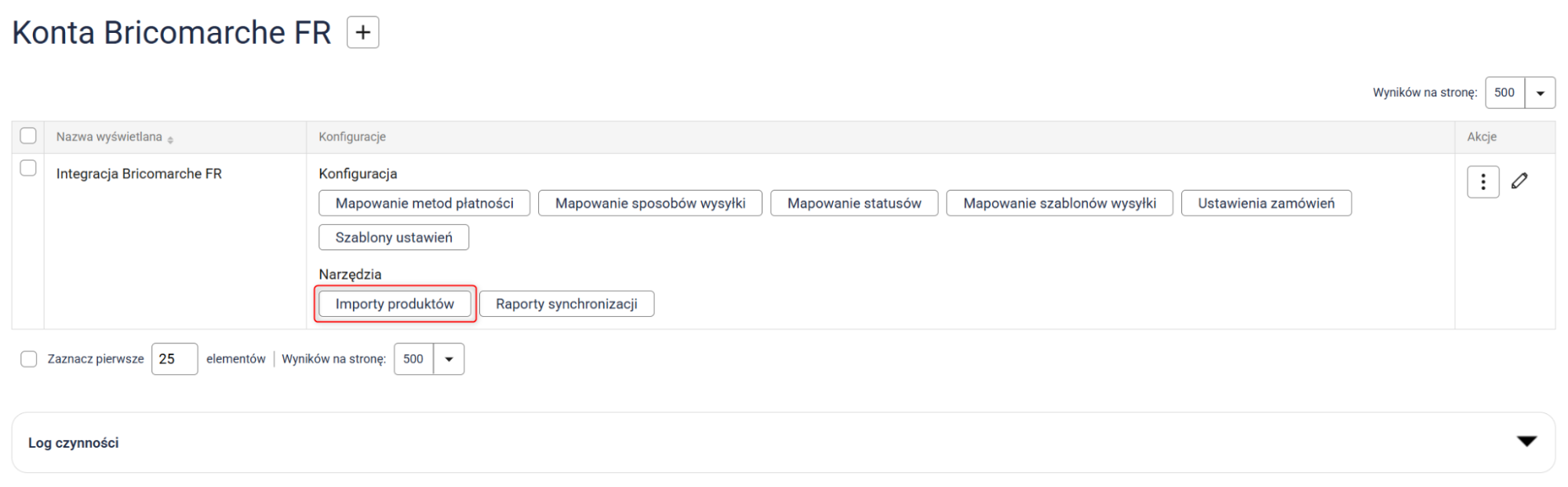Open Mapowanie szablonów wysyłki
Viewport: 1568px width, 487px height.
1059,203
